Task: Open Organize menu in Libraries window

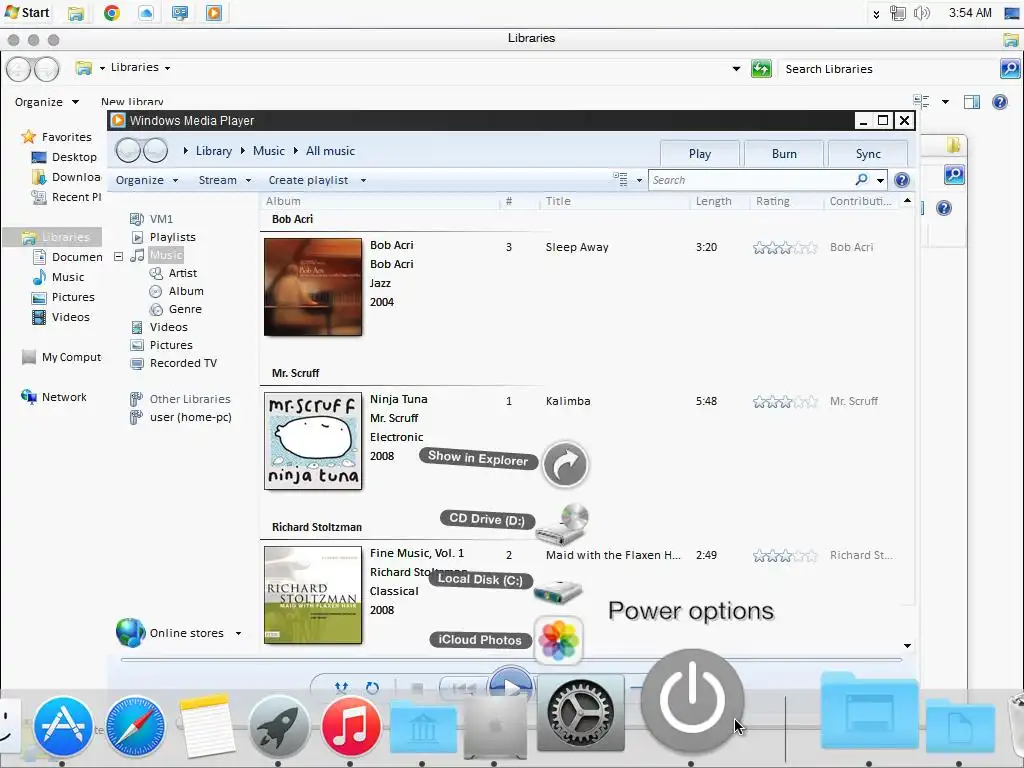Action: (x=46, y=102)
